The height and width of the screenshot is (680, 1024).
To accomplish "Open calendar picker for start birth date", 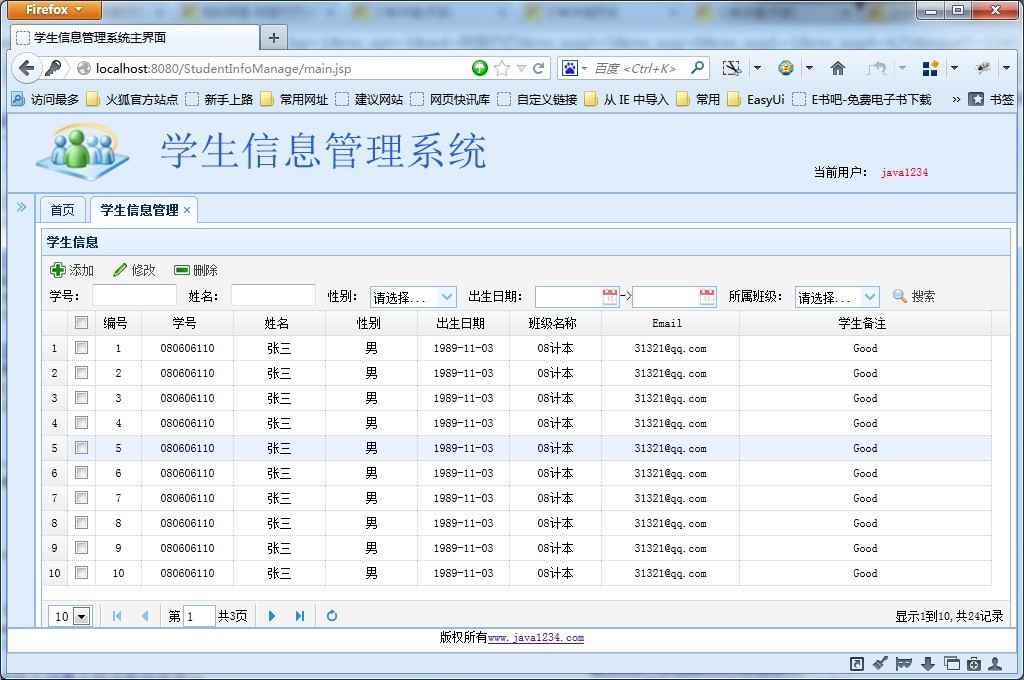I will coord(609,297).
